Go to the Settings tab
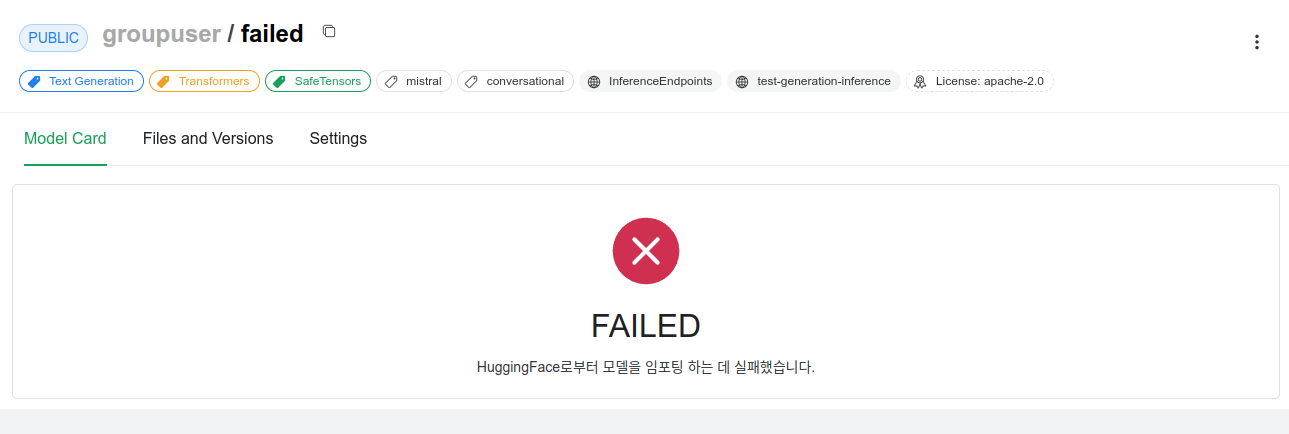Screen dimensions: 1289x434 (338, 139)
